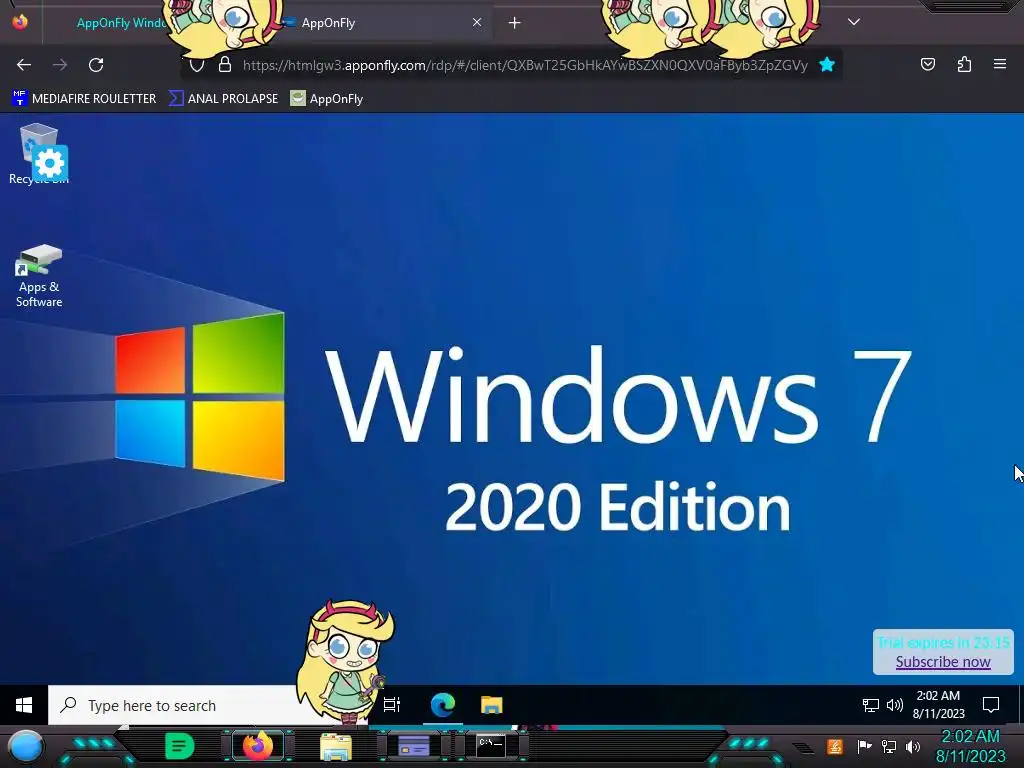Viewport: 1024px width, 768px height.
Task: Open Task View in remote taskbar
Action: click(392, 705)
